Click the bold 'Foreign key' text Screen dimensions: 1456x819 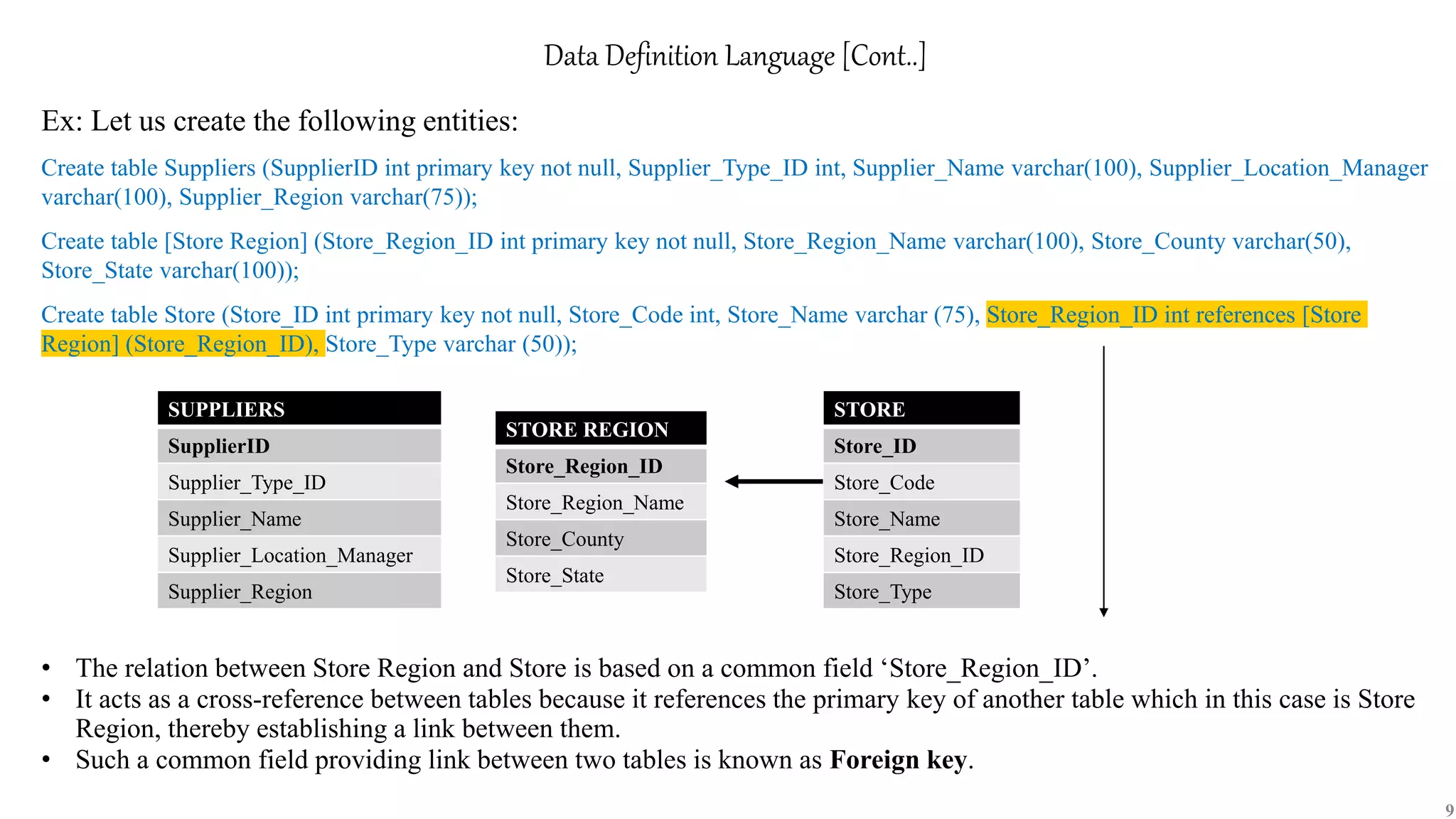pos(898,760)
